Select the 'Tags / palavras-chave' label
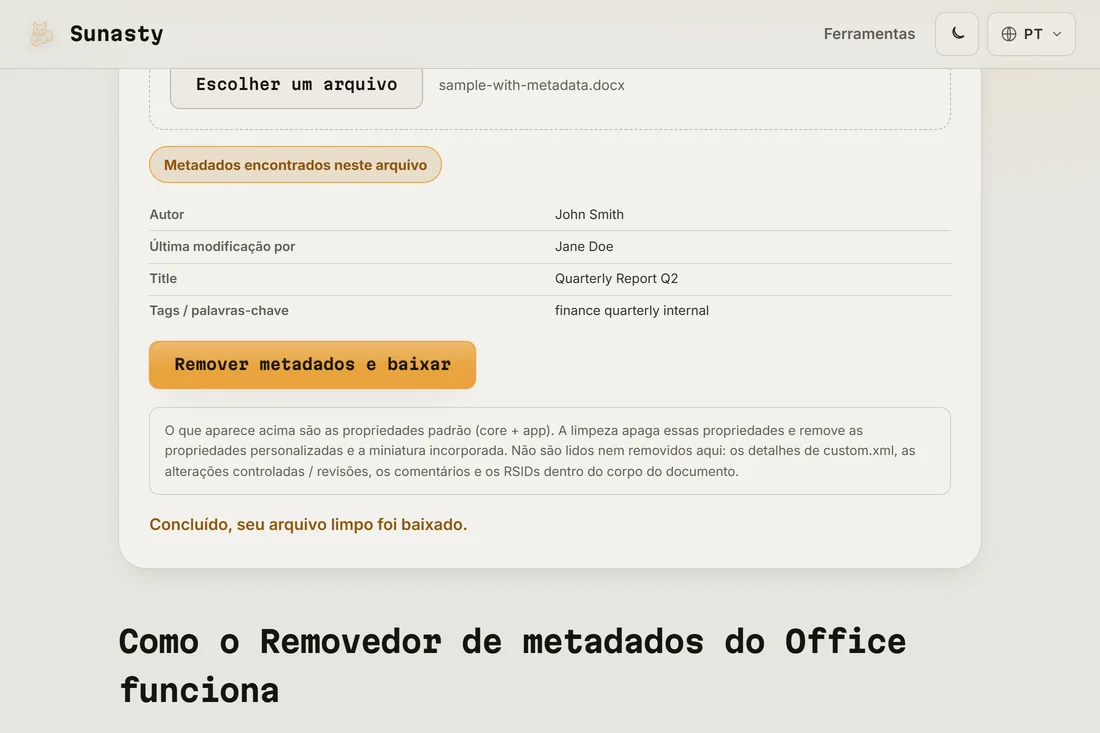Image resolution: width=1100 pixels, height=733 pixels. (219, 311)
